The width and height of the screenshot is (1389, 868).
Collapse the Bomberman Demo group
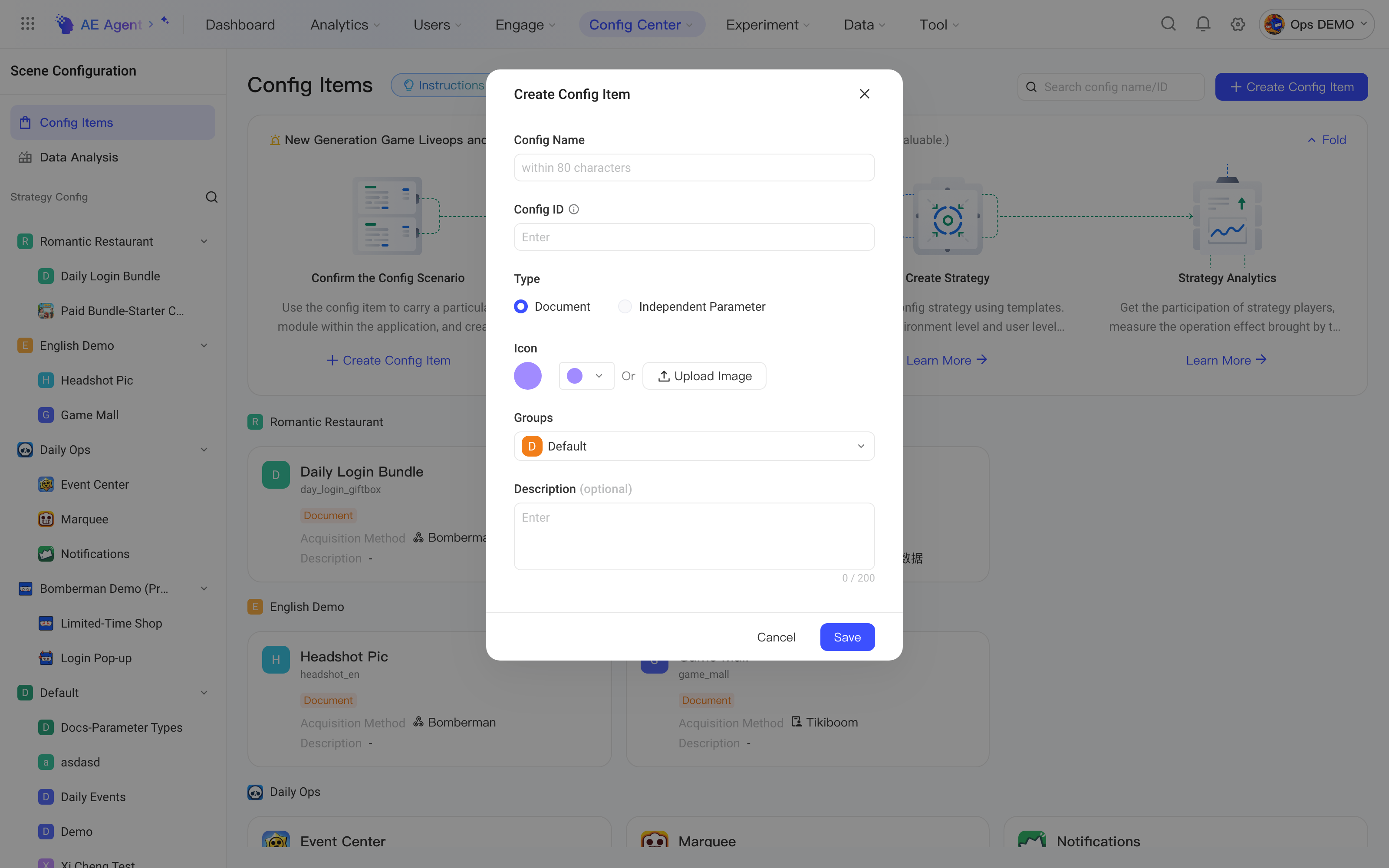coord(204,589)
